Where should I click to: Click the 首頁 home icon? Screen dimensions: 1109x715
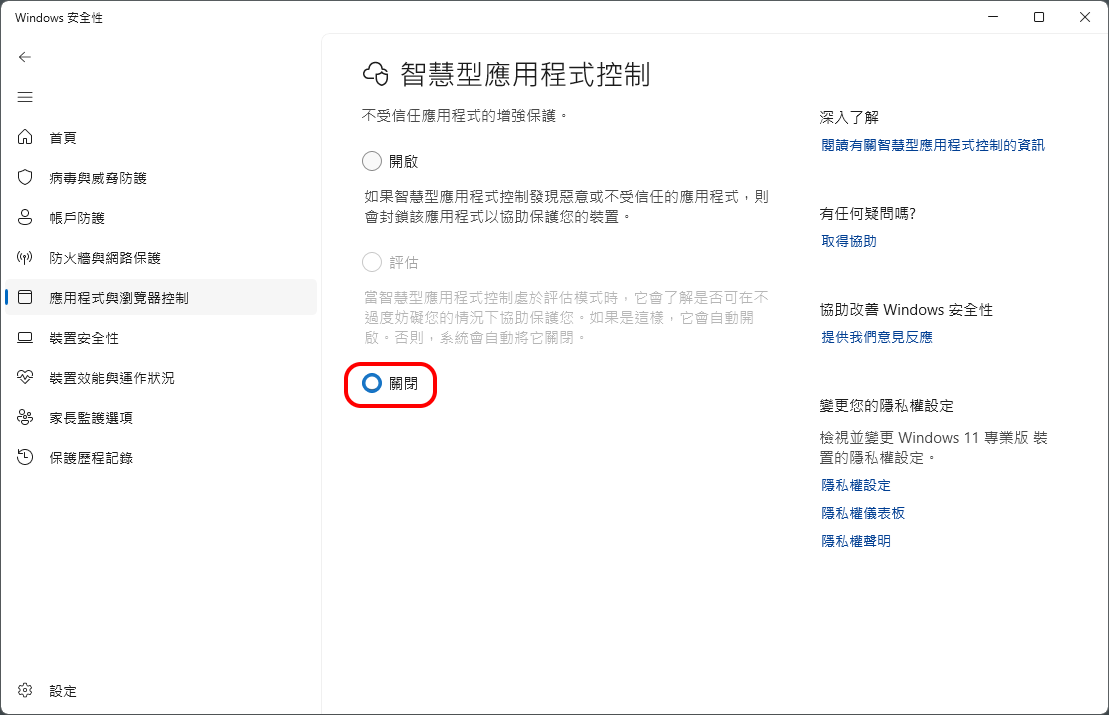pyautogui.click(x=25, y=137)
